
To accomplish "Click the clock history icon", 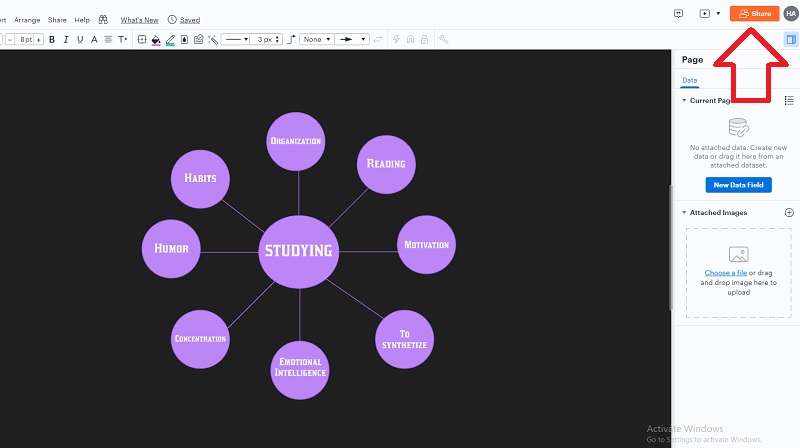I will click(x=172, y=19).
